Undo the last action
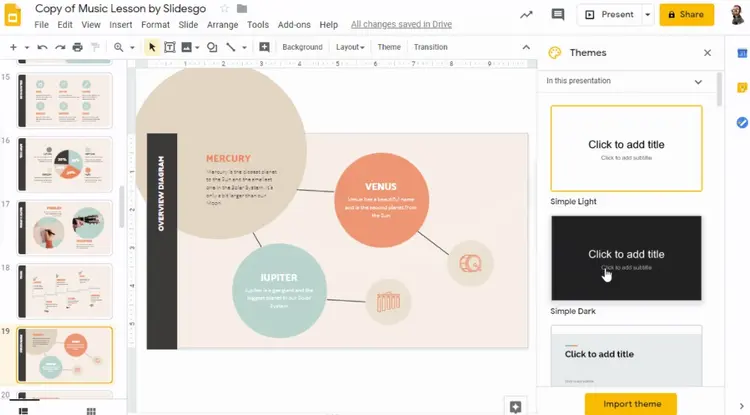 [42, 47]
